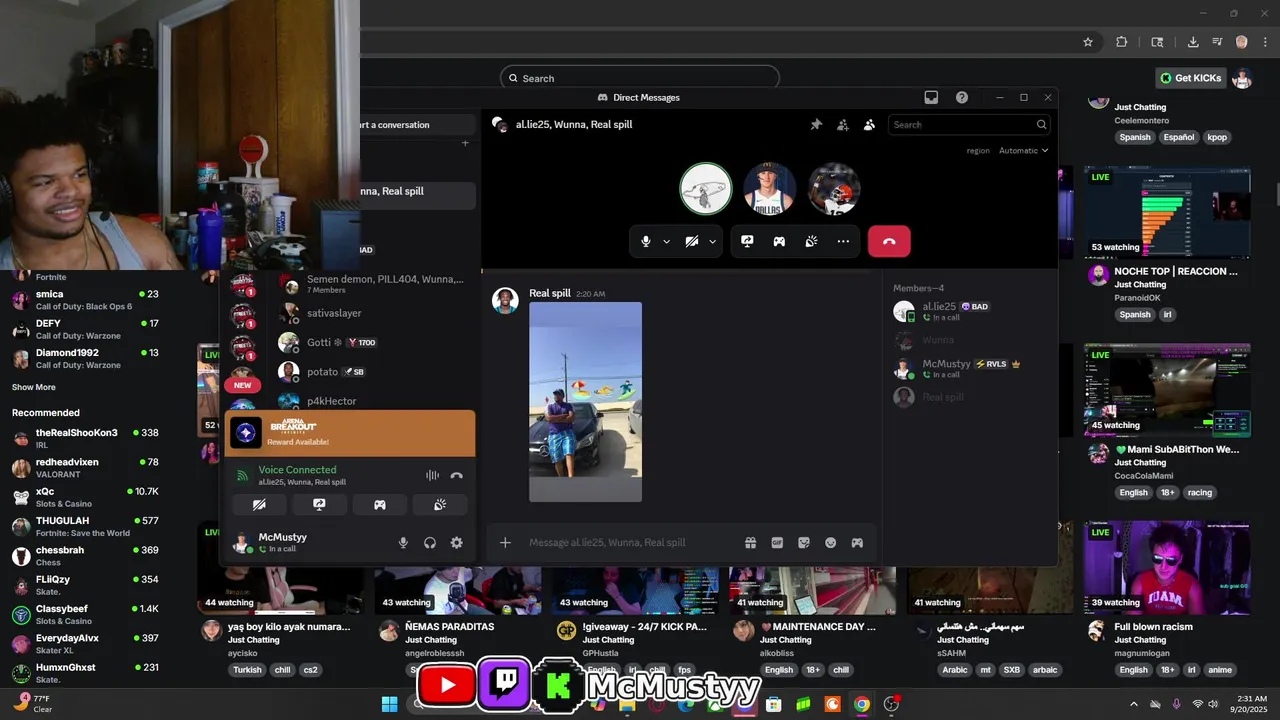Open group DM Semen demon, PILL404, Wunna
This screenshot has height=720, width=1280.
click(x=374, y=284)
